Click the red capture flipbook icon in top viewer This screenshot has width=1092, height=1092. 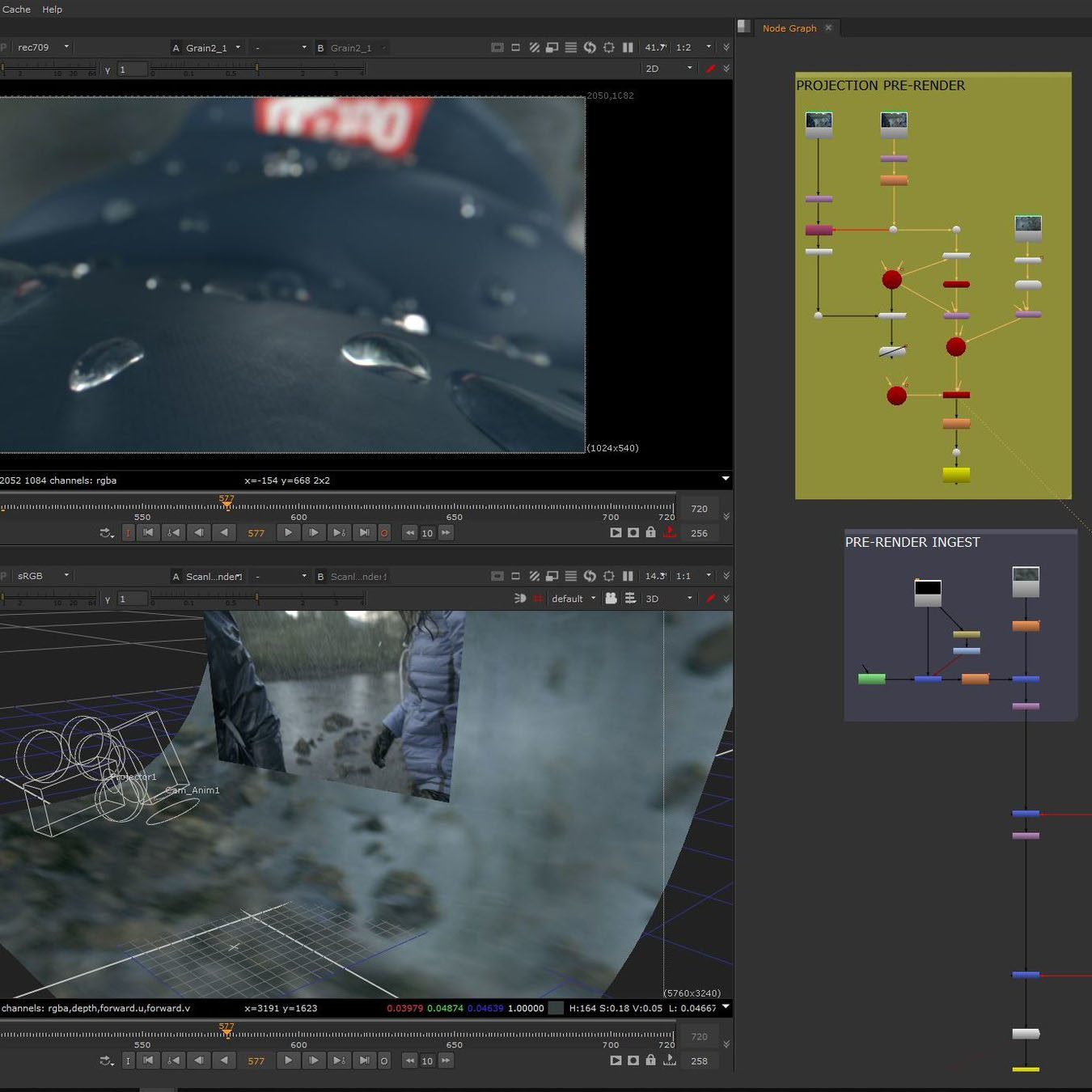(x=669, y=532)
